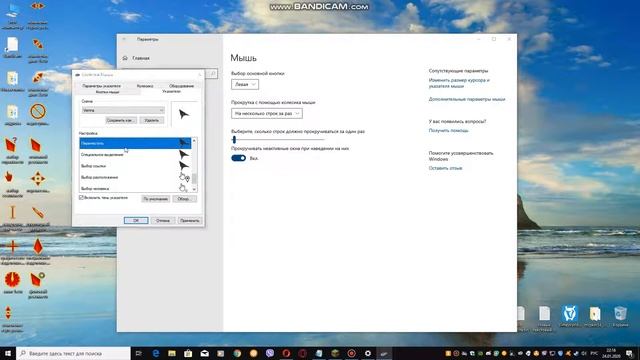Viewport: 640px width, 360px height.
Task: Click the pointer list scrollbar up arrow
Action: (x=194, y=141)
